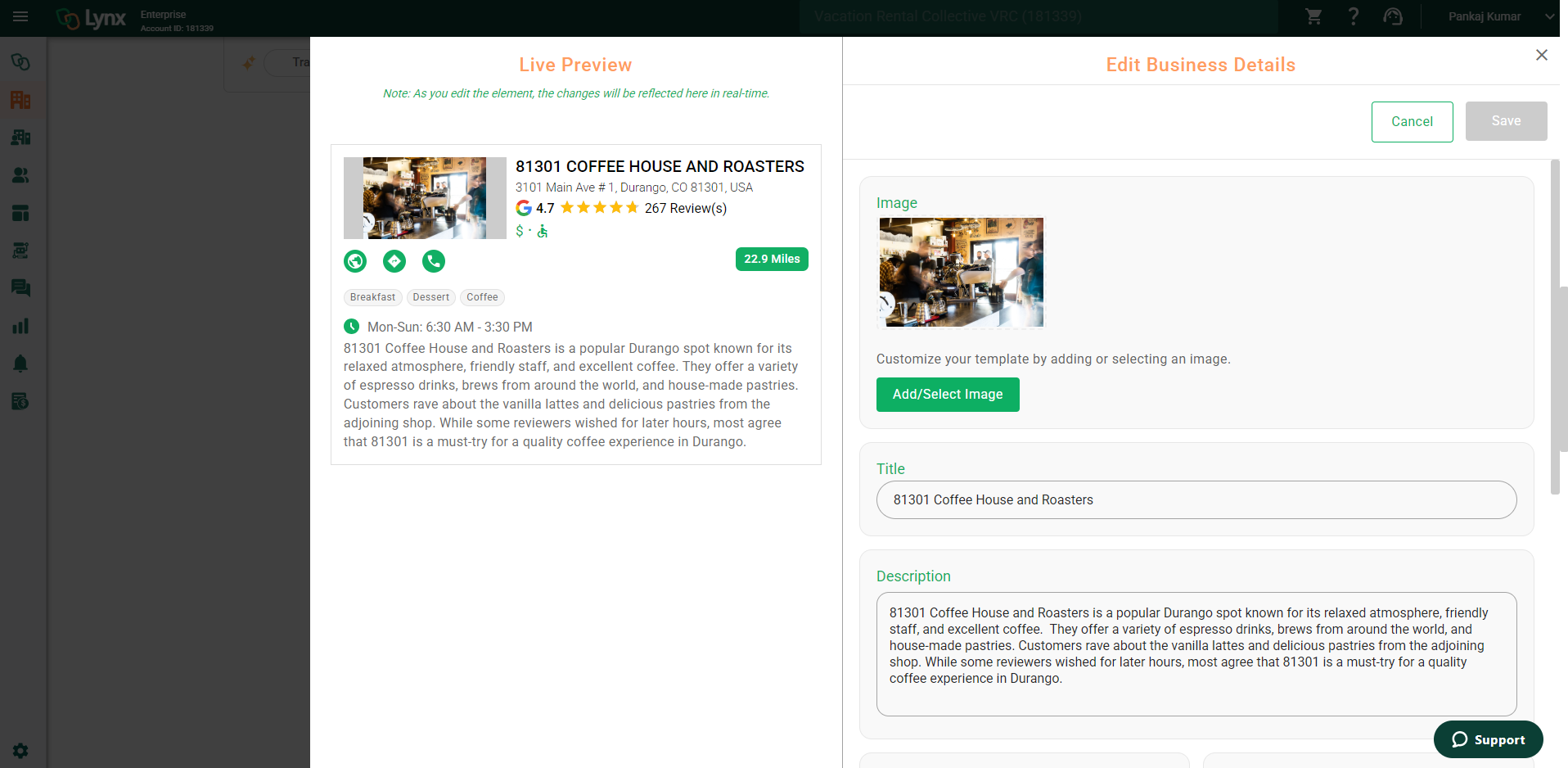Open the help question mark icon
Viewport: 1568px width, 768px height.
coord(1353,16)
